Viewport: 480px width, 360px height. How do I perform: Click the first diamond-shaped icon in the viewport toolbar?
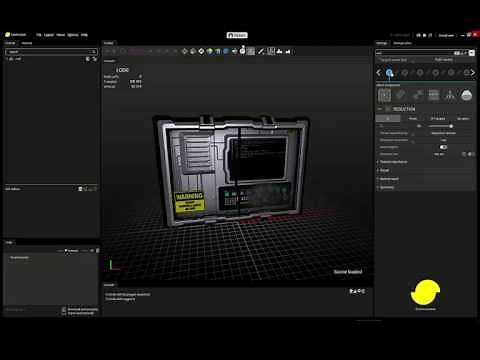tap(185, 51)
